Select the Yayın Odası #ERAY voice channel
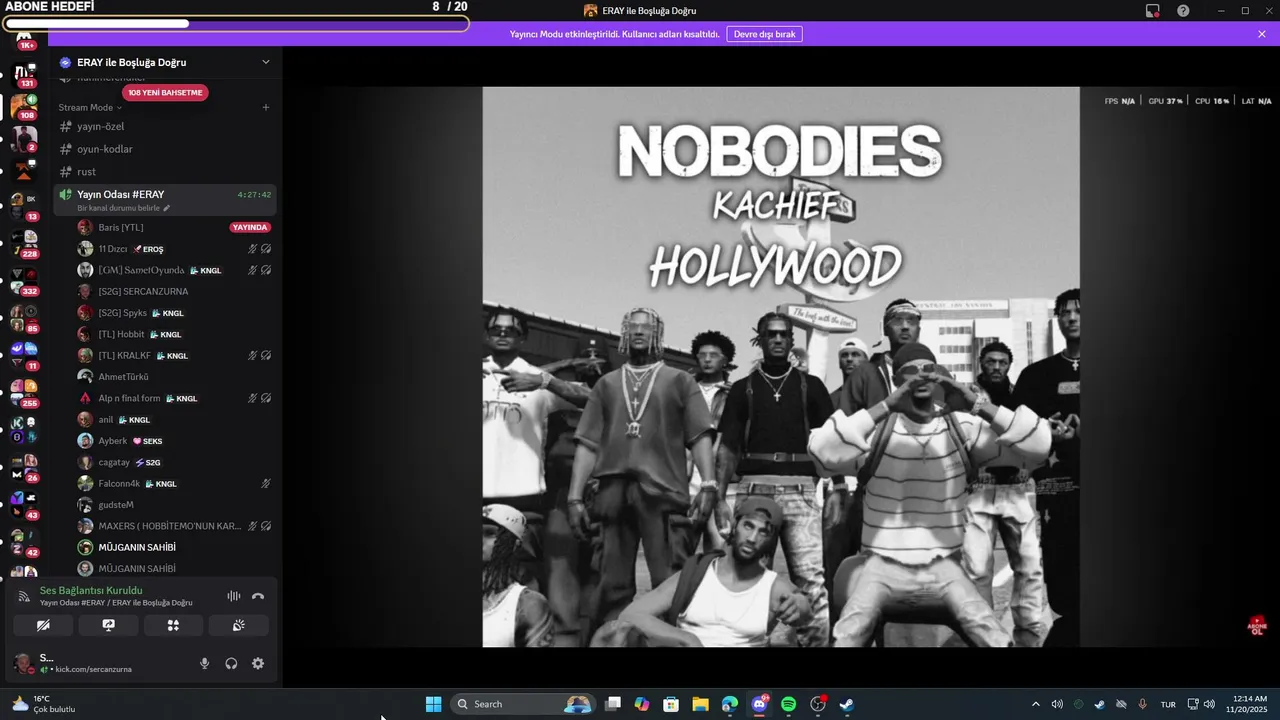This screenshot has height=720, width=1280. click(165, 200)
